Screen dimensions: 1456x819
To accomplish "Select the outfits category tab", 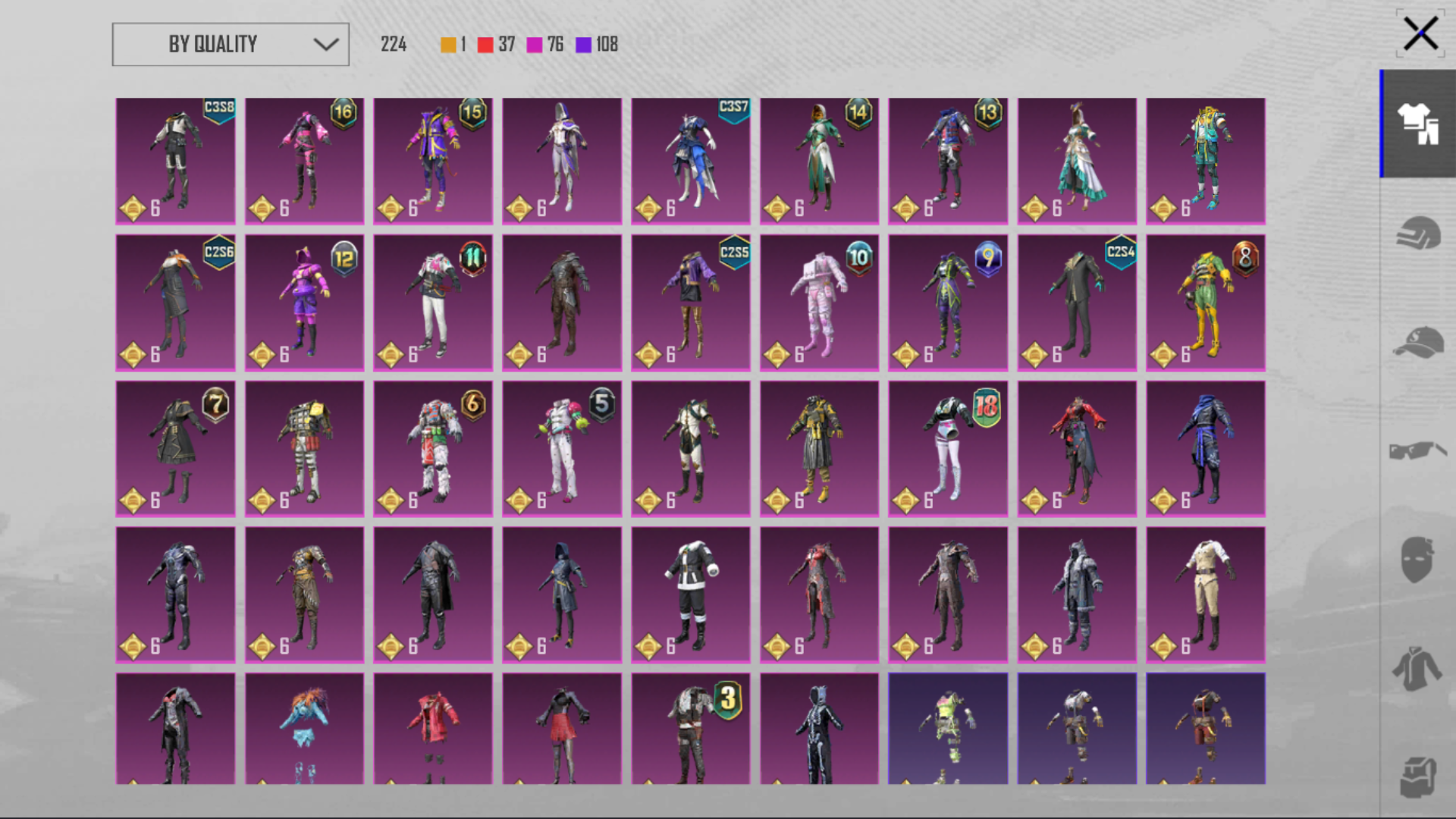I will (1418, 124).
